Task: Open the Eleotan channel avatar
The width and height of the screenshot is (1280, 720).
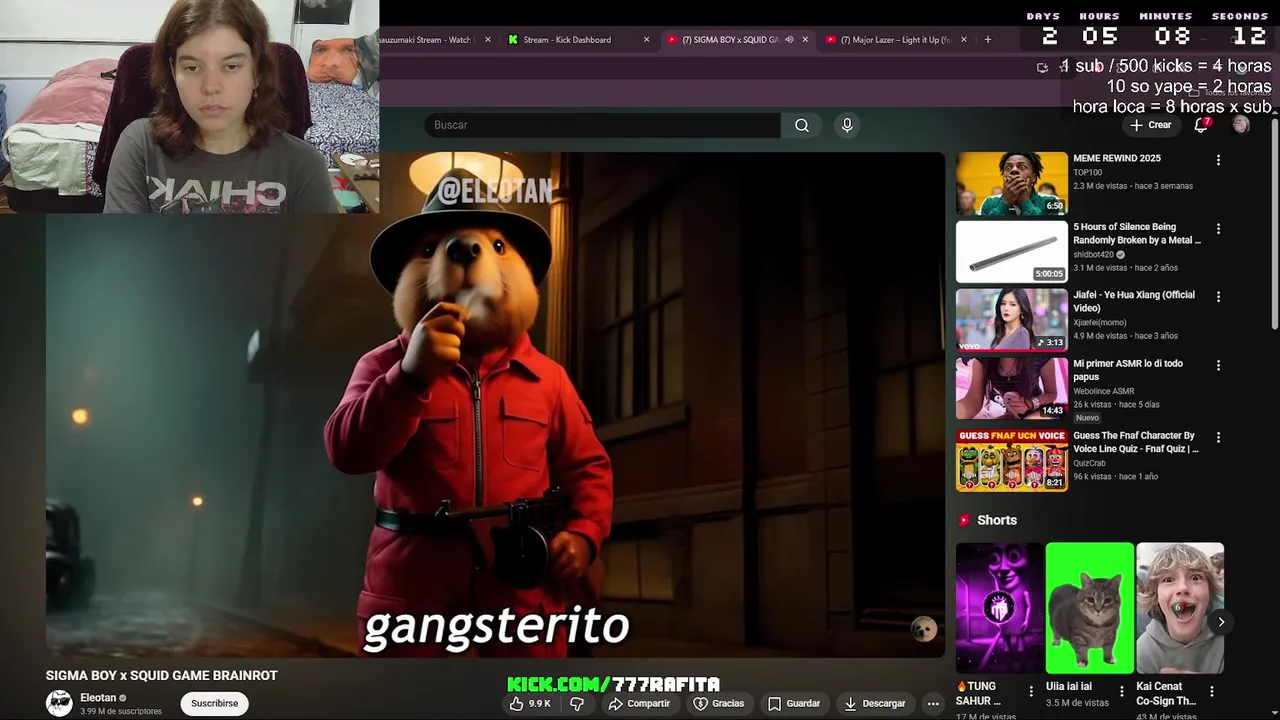Action: [59, 703]
